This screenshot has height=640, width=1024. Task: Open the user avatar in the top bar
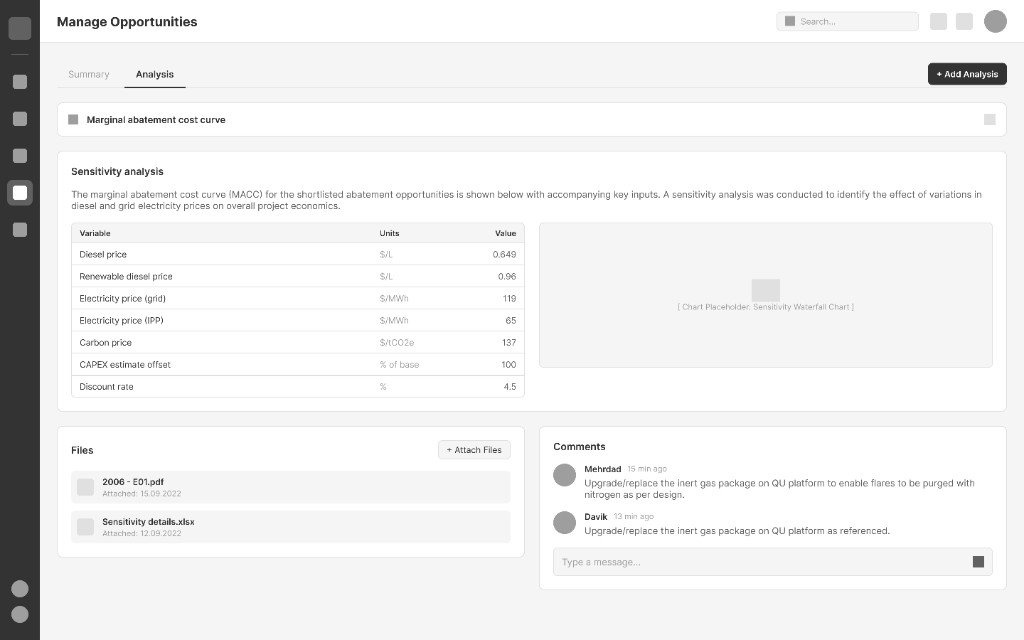pos(995,21)
